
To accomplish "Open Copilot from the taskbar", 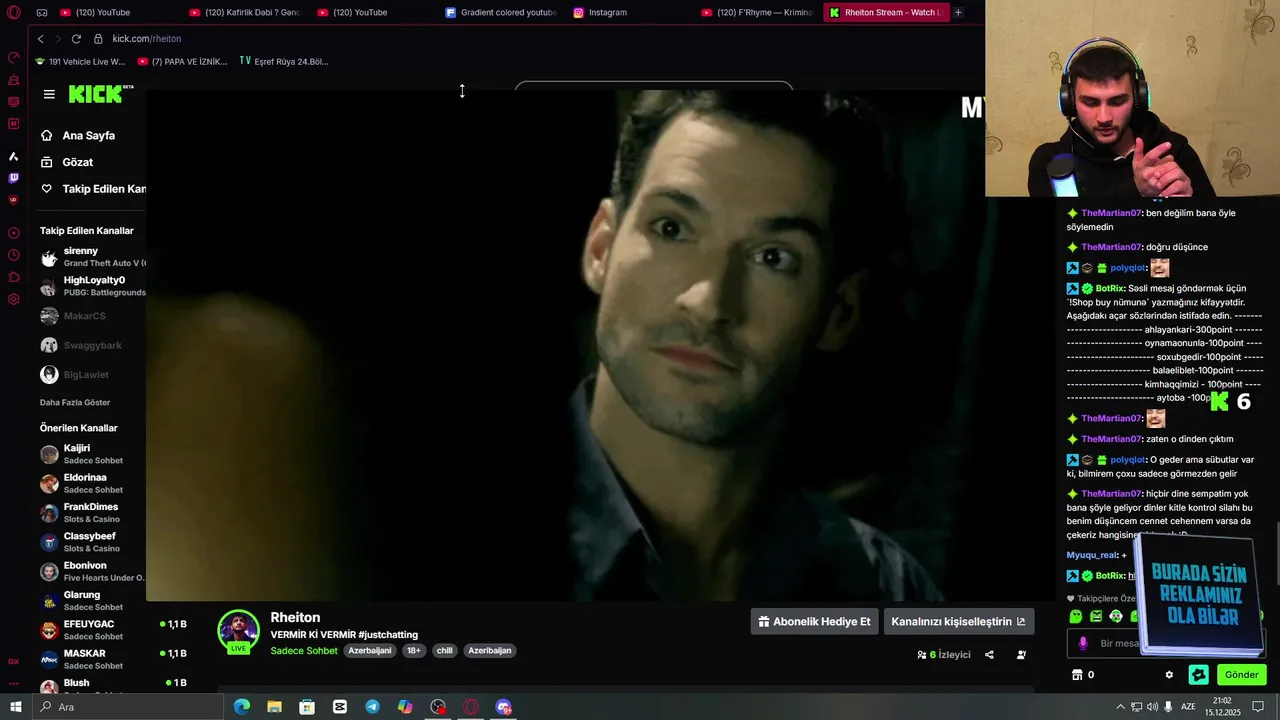I will pos(405,707).
